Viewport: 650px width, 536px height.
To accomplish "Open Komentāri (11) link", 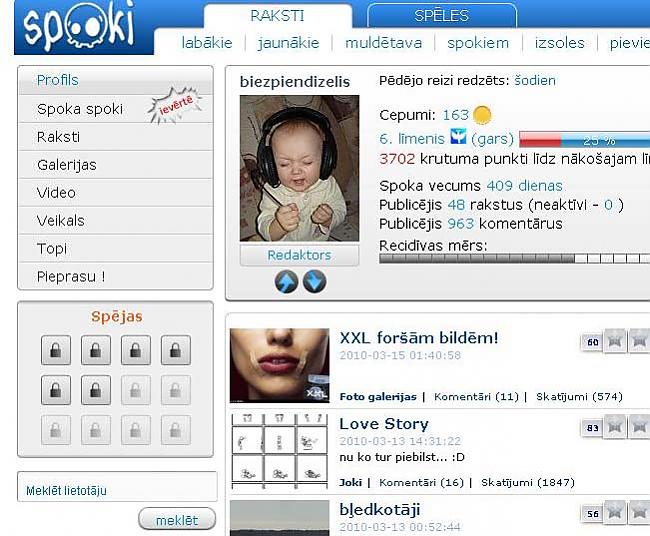I will pyautogui.click(x=476, y=397).
